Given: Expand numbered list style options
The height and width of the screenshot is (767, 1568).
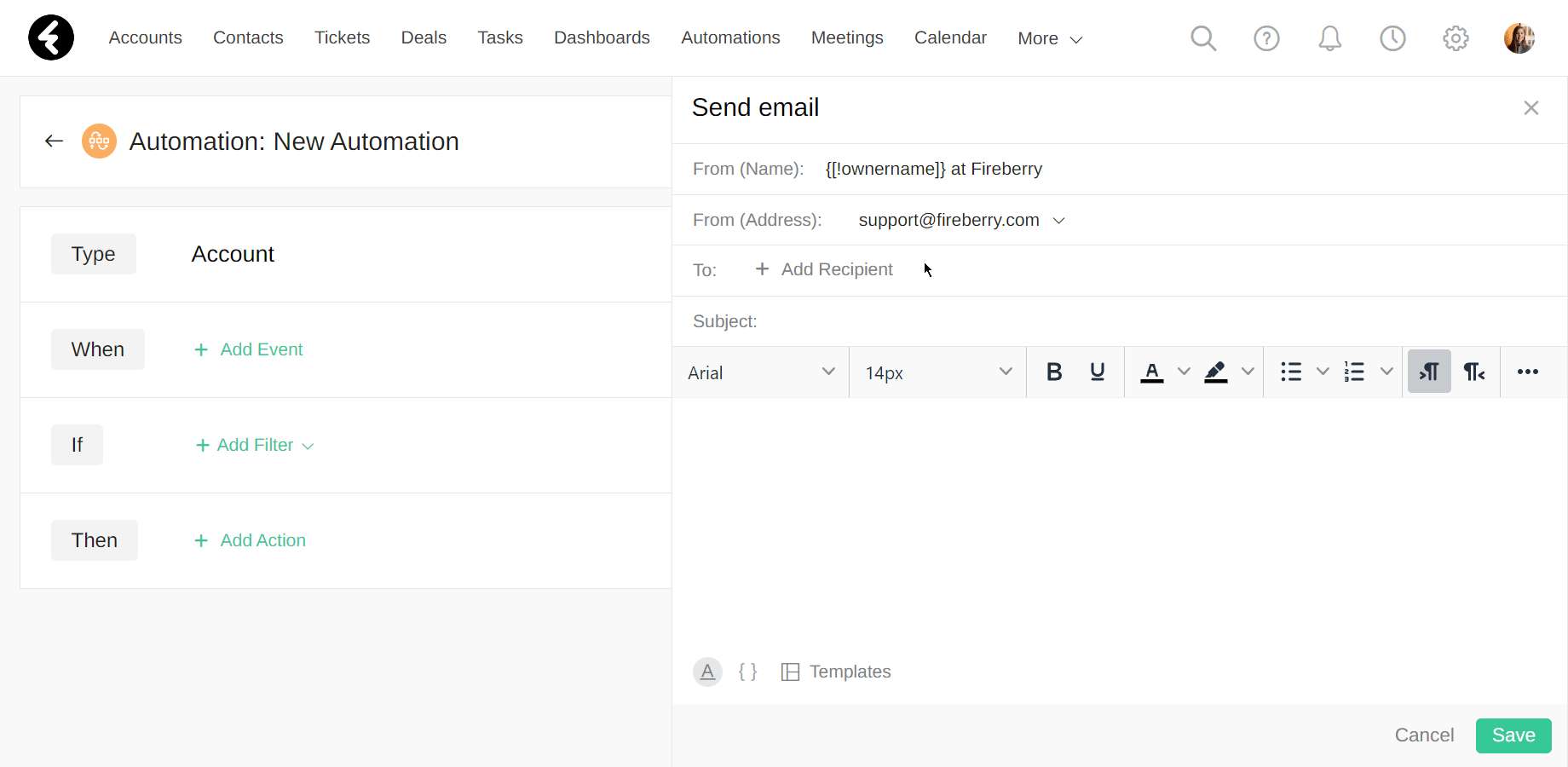Looking at the screenshot, I should click(x=1386, y=372).
